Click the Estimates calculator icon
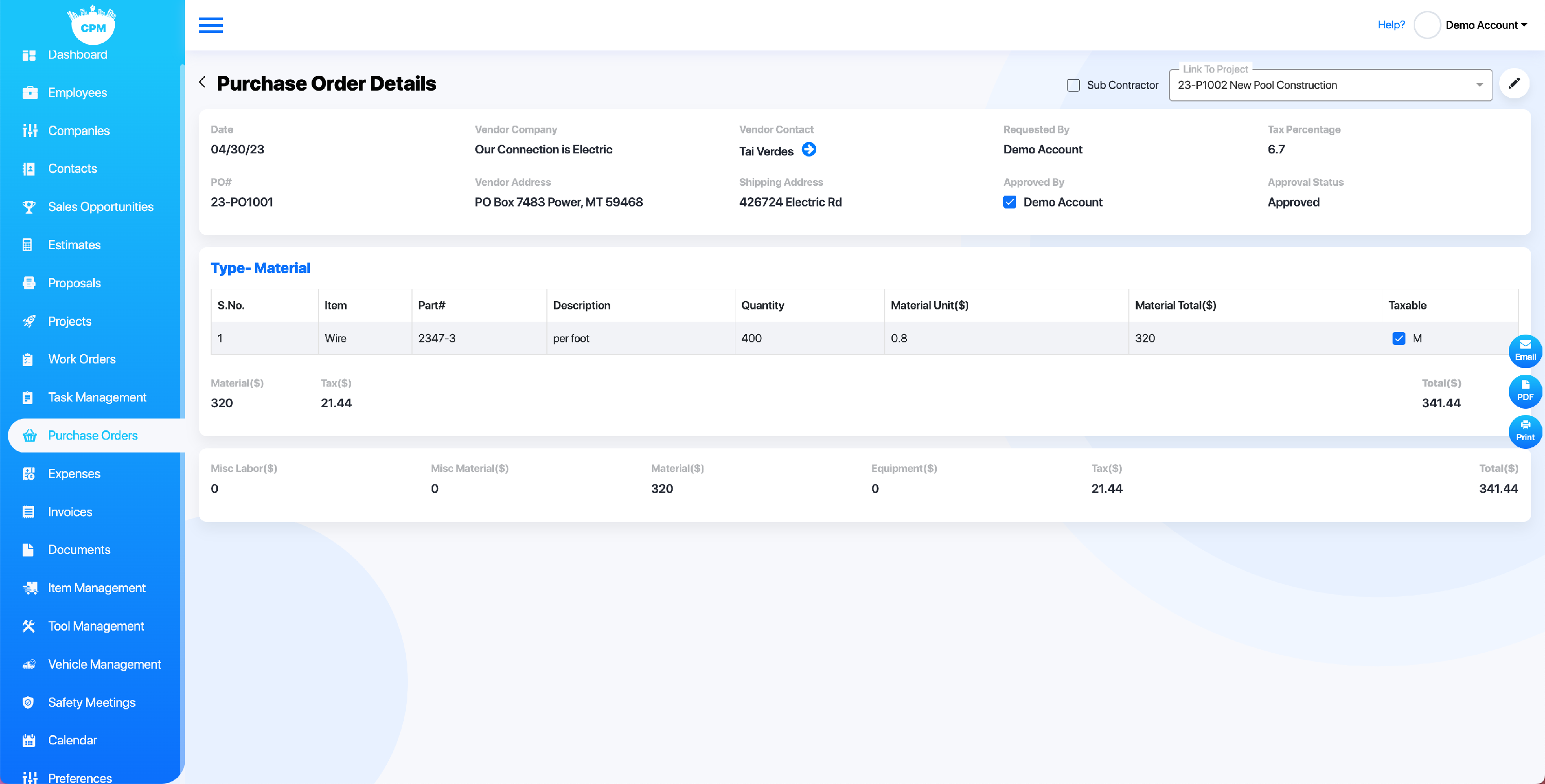 pyautogui.click(x=29, y=245)
